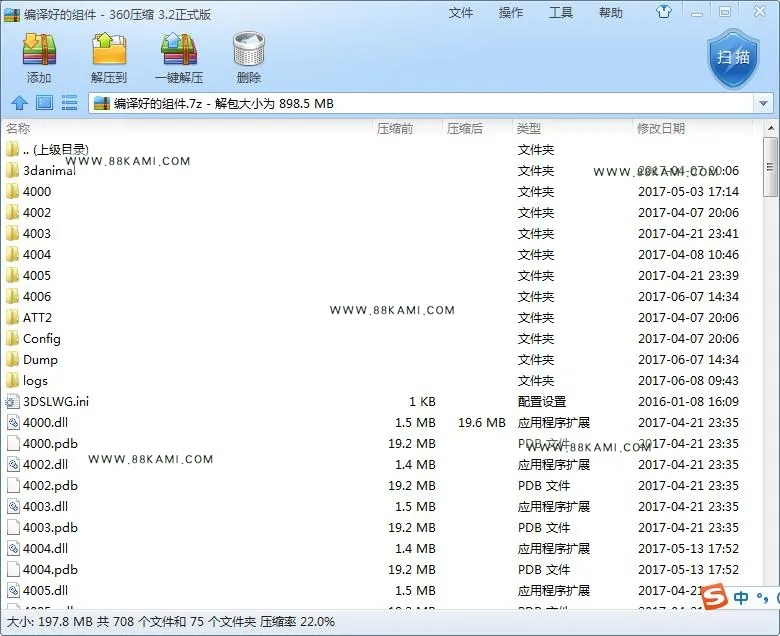Go up with the blue arrow icon
Viewport: 780px width, 636px height.
[x=19, y=103]
